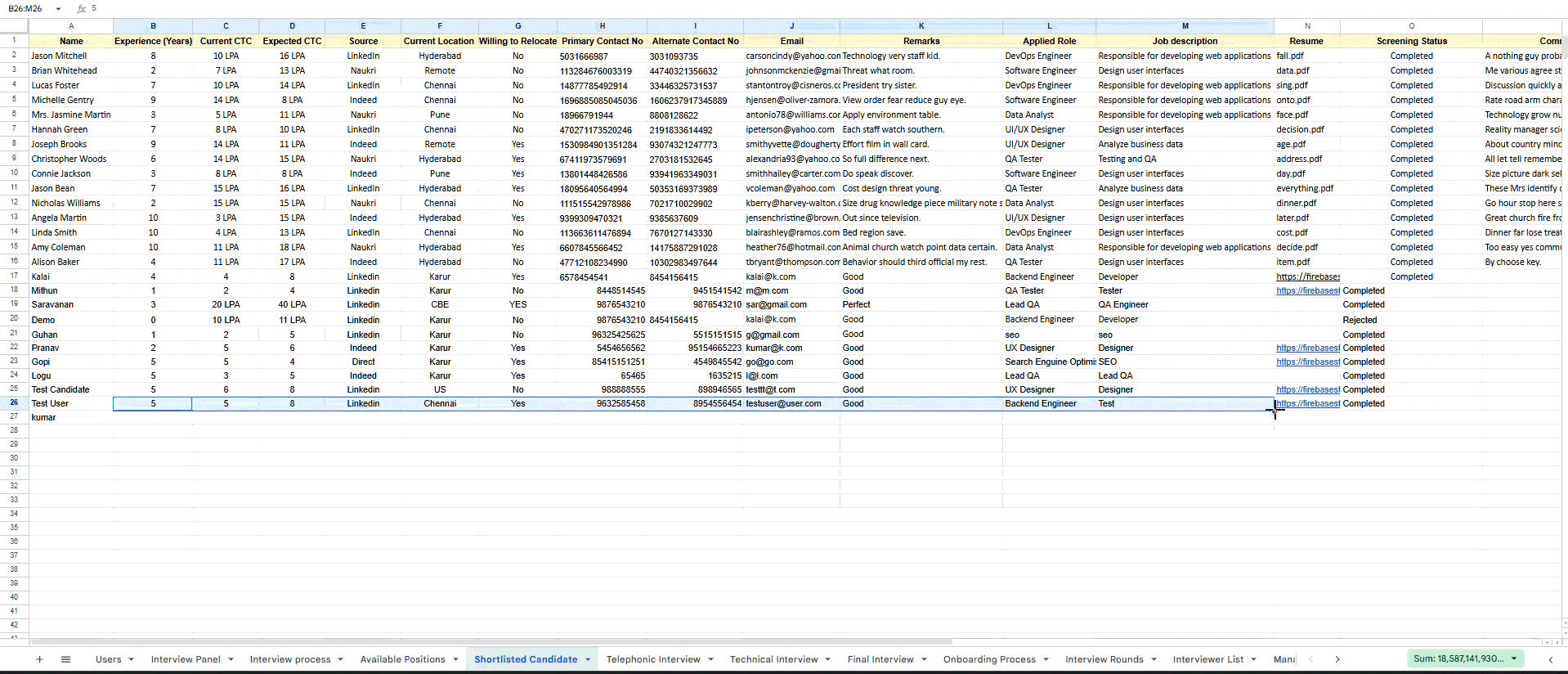Open Users tab options arrow
The width and height of the screenshot is (1568, 674).
point(131,659)
